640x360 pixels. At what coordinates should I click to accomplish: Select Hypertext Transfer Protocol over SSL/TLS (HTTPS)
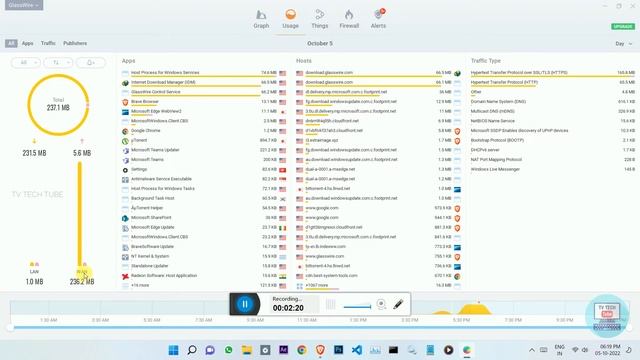(553, 73)
